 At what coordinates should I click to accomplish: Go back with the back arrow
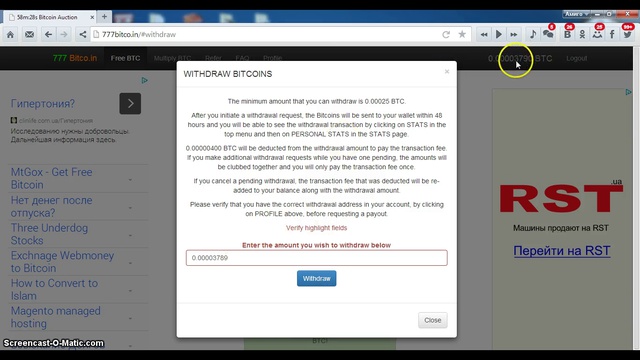(x=48, y=35)
